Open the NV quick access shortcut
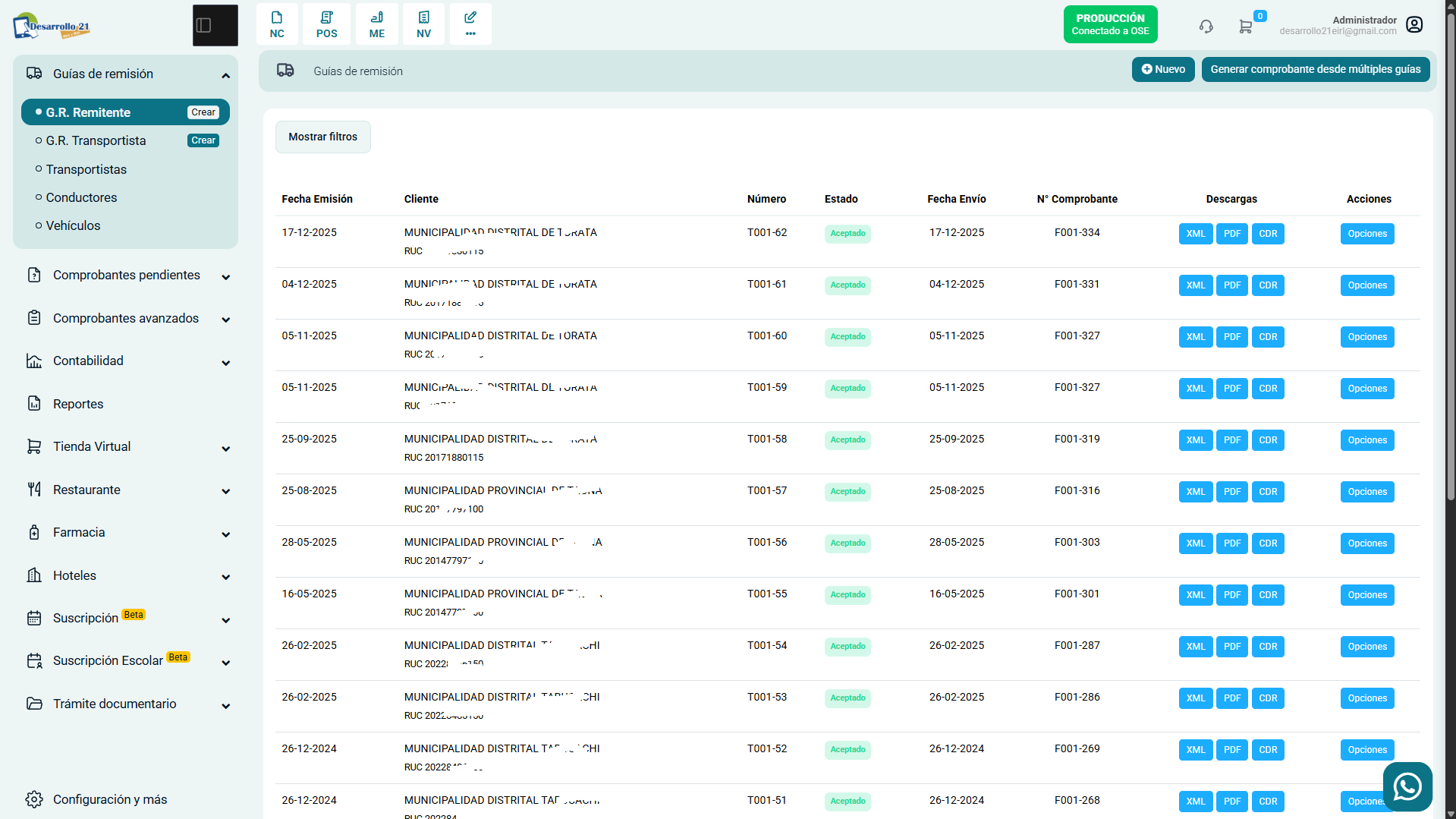The height and width of the screenshot is (819, 1456). (x=424, y=24)
